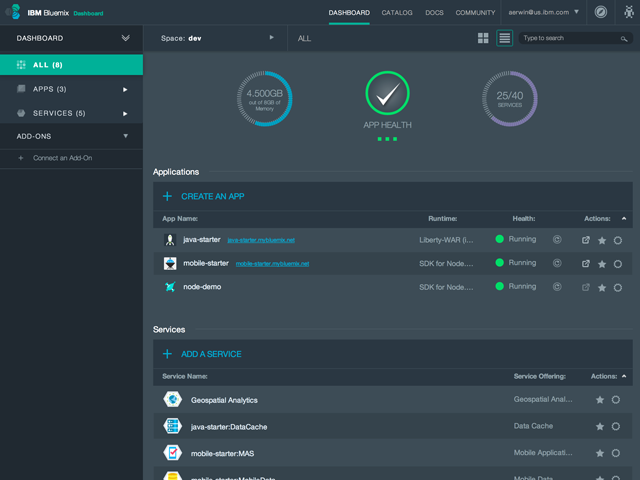Image resolution: width=640 pixels, height=480 pixels.
Task: Collapse Services table with Actions arrow
Action: (x=624, y=376)
